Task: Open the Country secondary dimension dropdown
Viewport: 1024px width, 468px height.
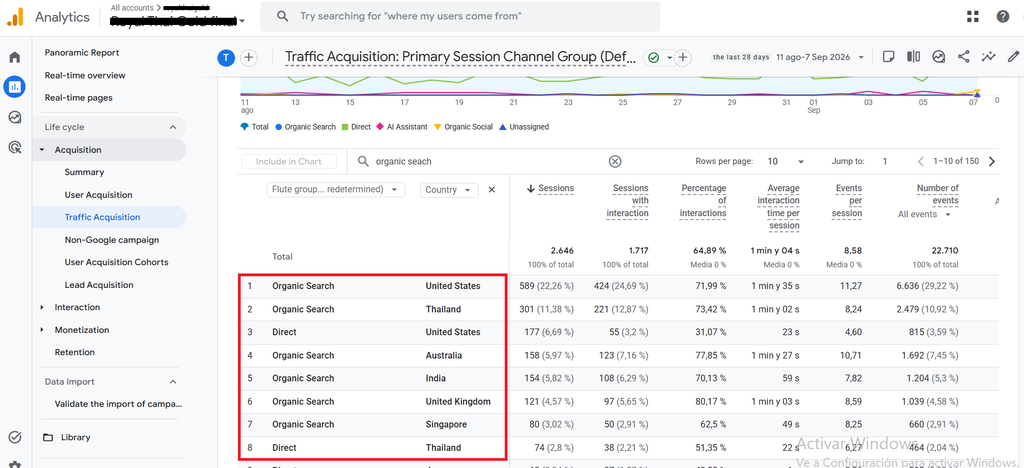Action: point(449,190)
